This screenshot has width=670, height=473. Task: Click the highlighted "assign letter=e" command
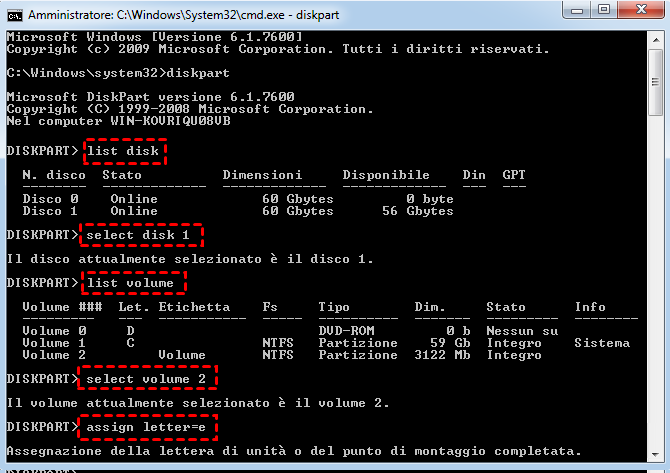146,427
